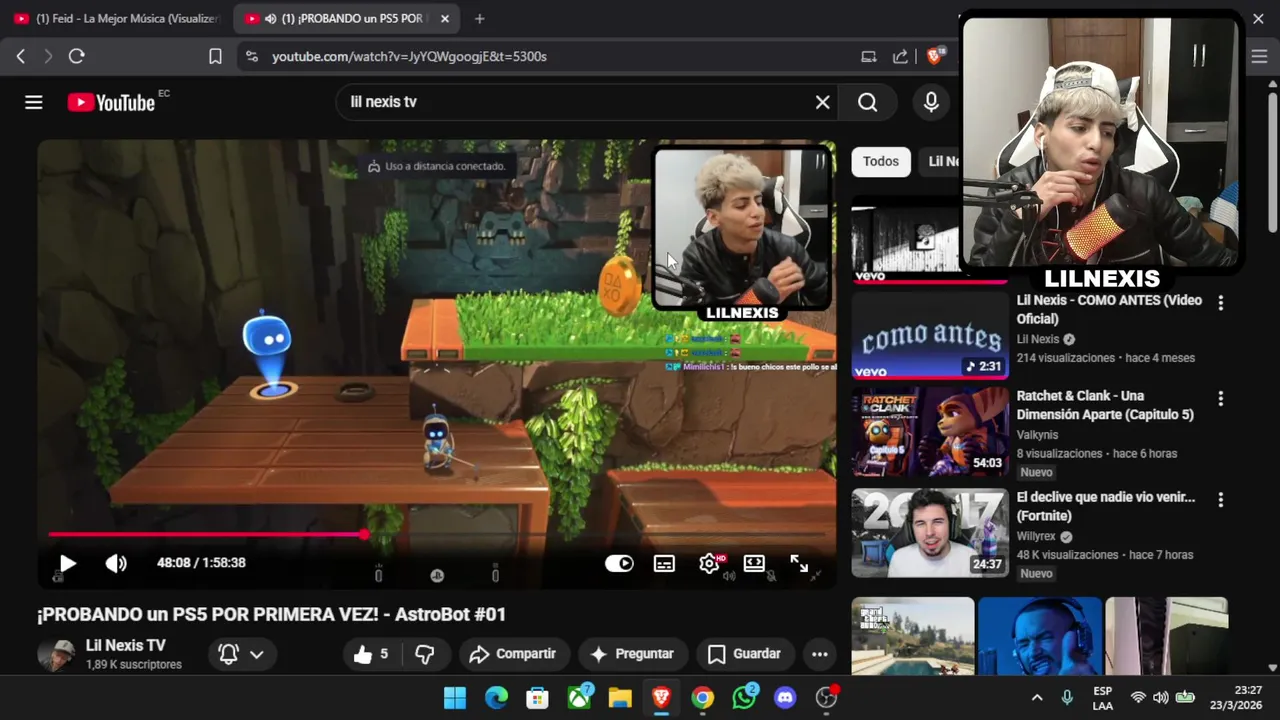The height and width of the screenshot is (720, 1280).
Task: Open more actions three-dot button under video
Action: [819, 654]
